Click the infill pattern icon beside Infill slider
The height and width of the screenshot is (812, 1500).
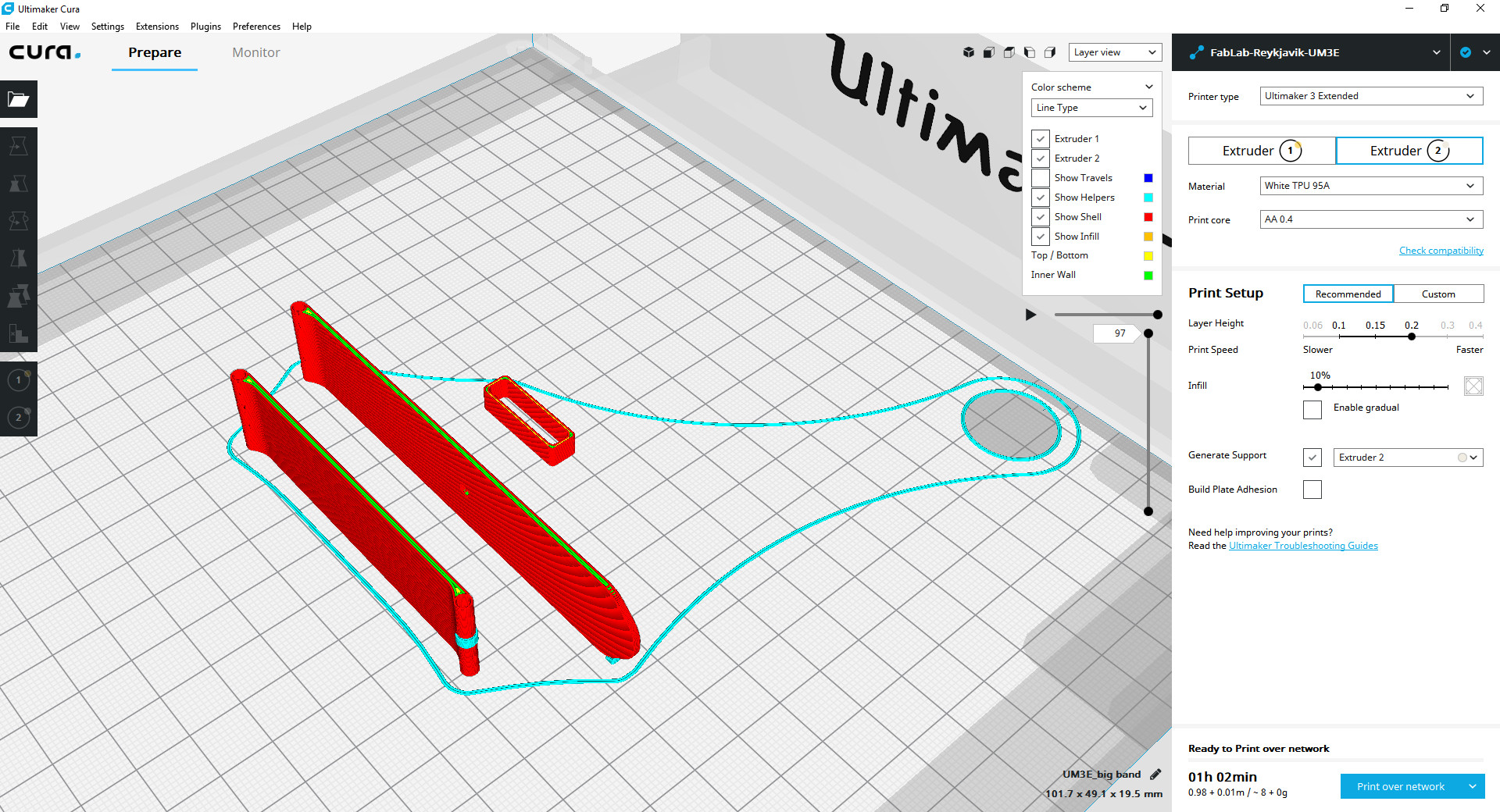point(1473,386)
